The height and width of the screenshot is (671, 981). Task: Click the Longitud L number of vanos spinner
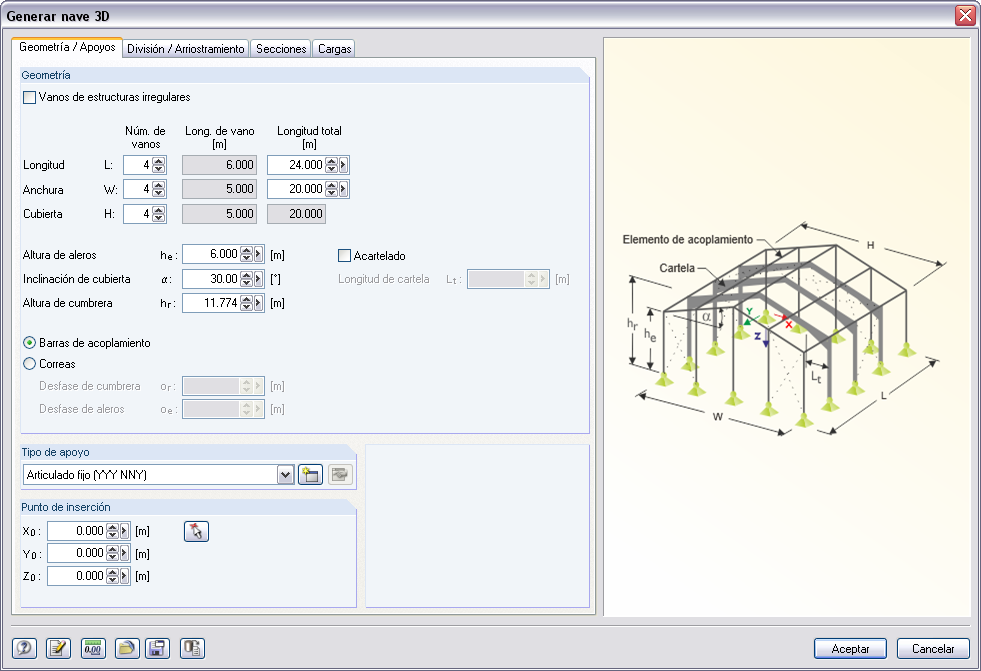click(x=159, y=165)
